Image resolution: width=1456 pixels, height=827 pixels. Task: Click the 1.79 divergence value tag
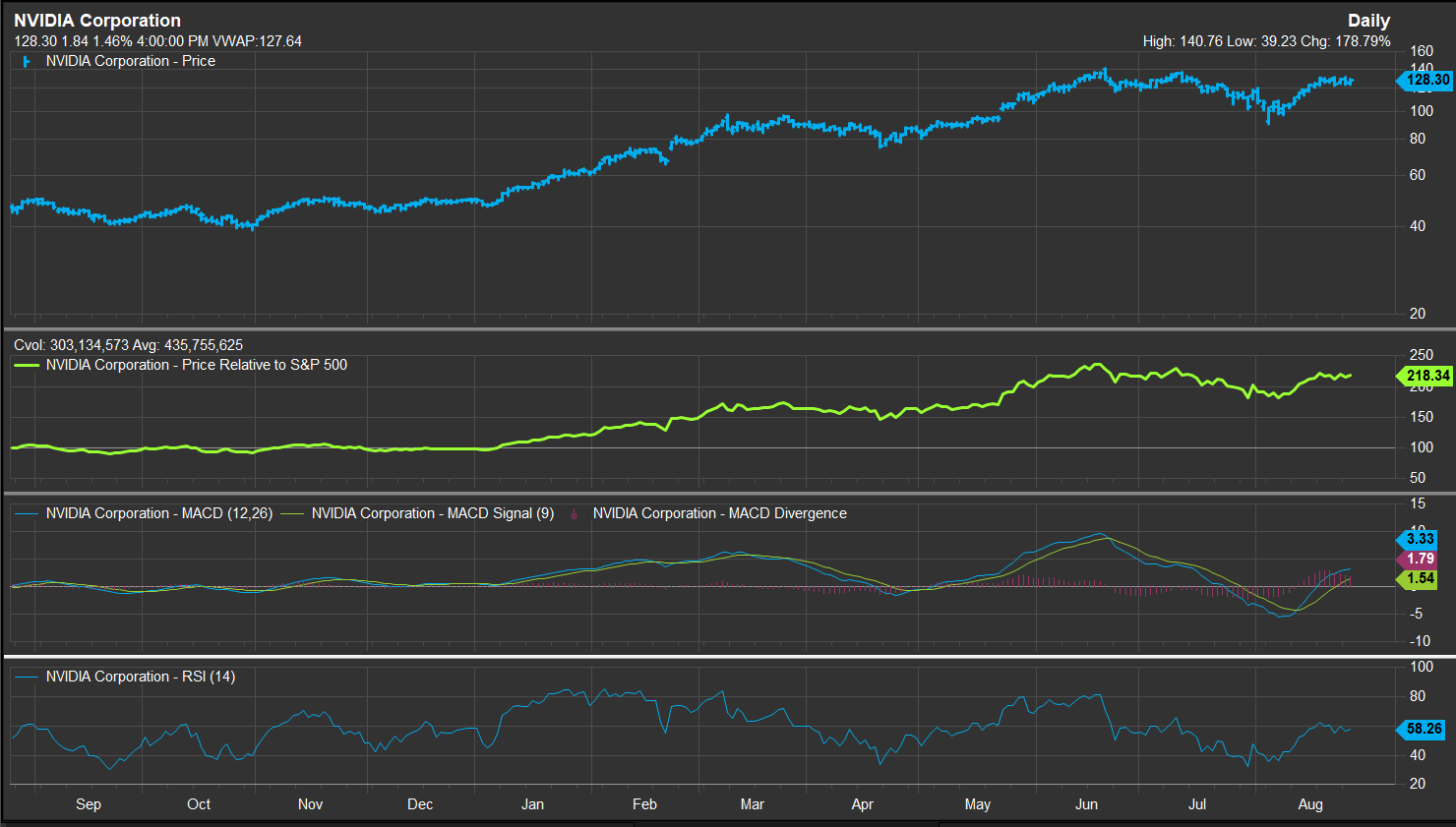click(x=1419, y=559)
